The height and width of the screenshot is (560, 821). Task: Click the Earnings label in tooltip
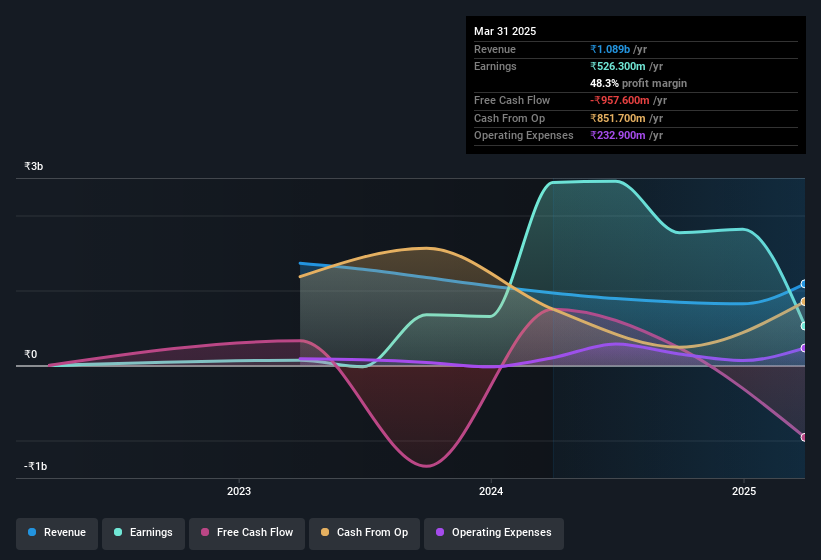[495, 66]
